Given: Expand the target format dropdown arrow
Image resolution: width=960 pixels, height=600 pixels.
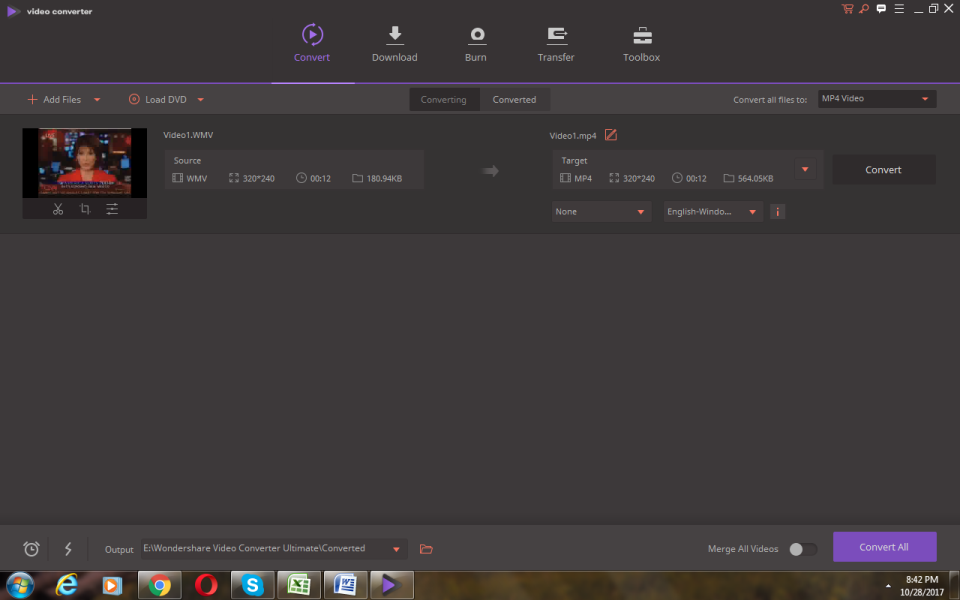Looking at the screenshot, I should pos(806,169).
